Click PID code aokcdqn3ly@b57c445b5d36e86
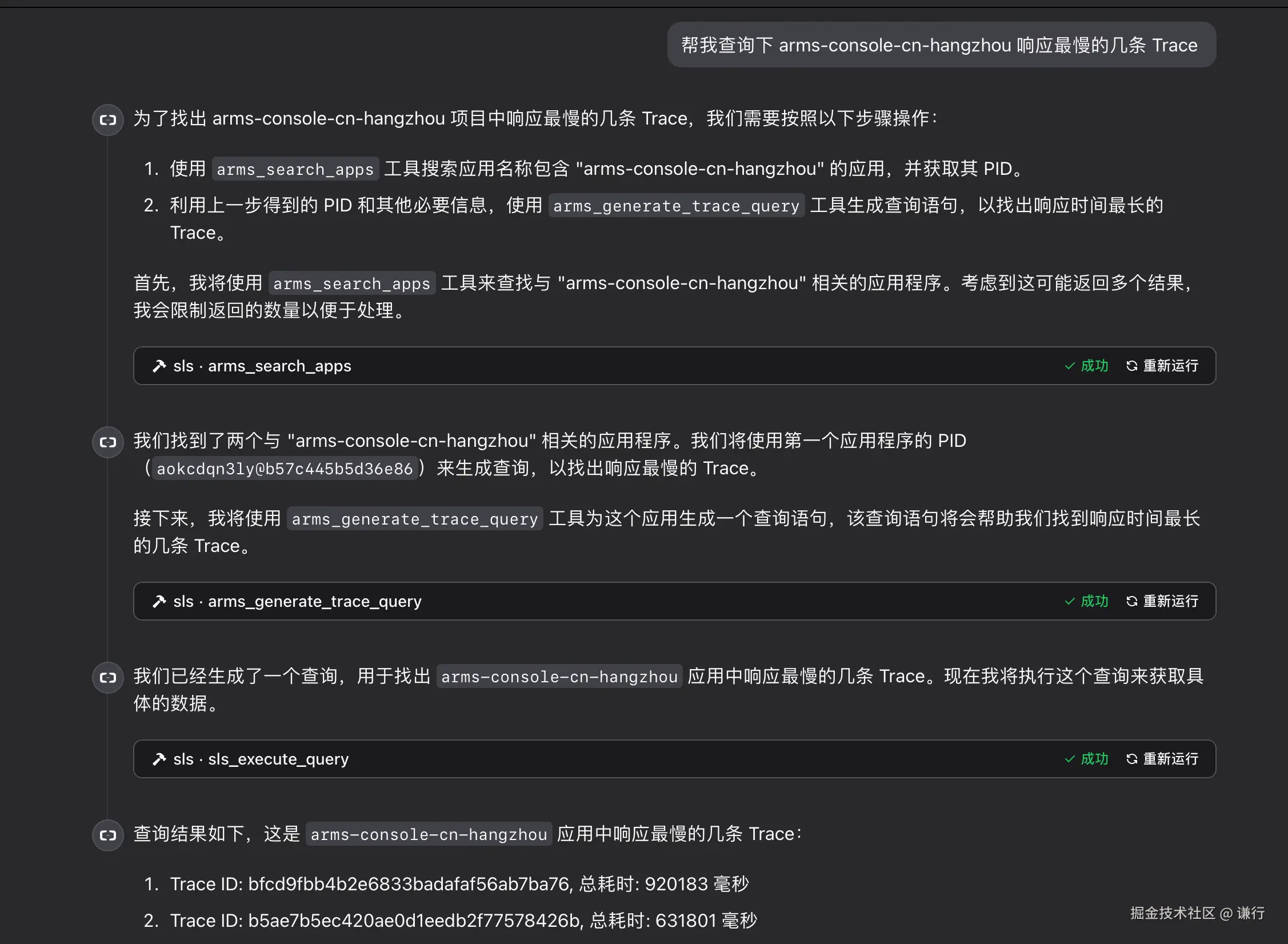The height and width of the screenshot is (944, 1288). (285, 469)
